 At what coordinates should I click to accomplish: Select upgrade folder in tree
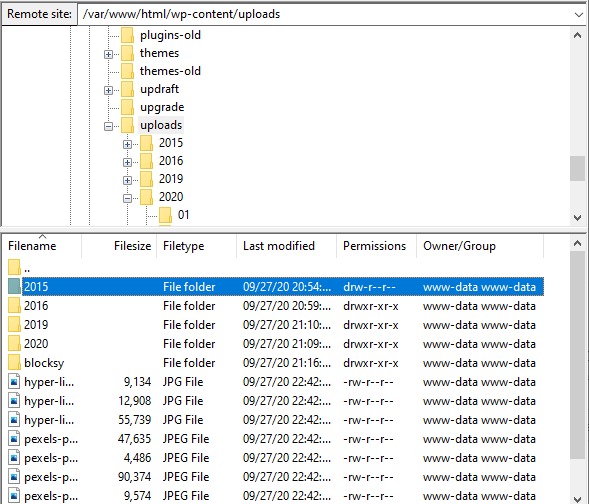162,107
